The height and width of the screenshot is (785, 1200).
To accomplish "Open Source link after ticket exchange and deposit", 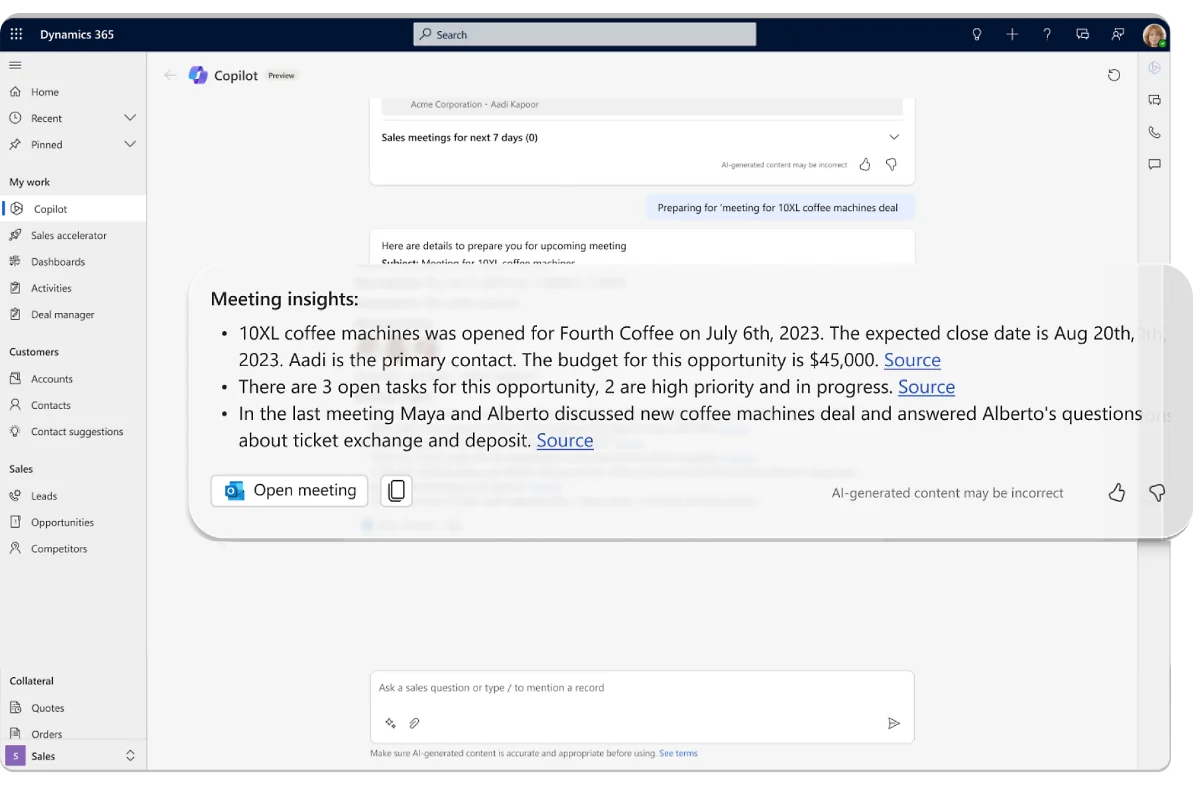I will coord(565,440).
